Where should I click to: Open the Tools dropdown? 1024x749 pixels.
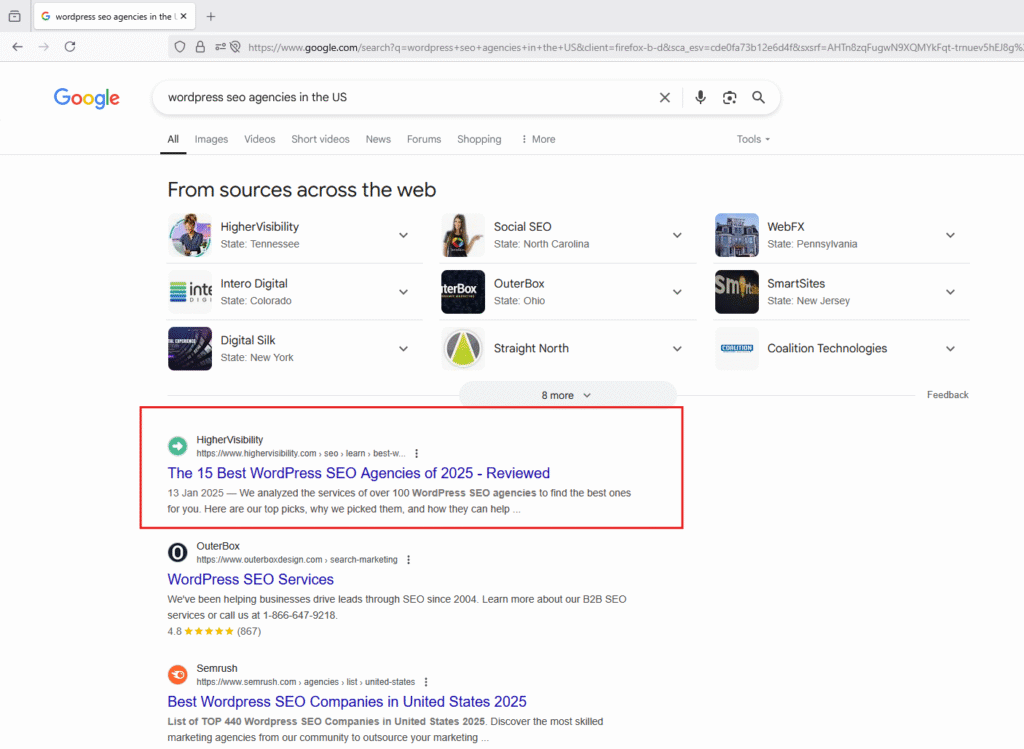click(x=753, y=139)
